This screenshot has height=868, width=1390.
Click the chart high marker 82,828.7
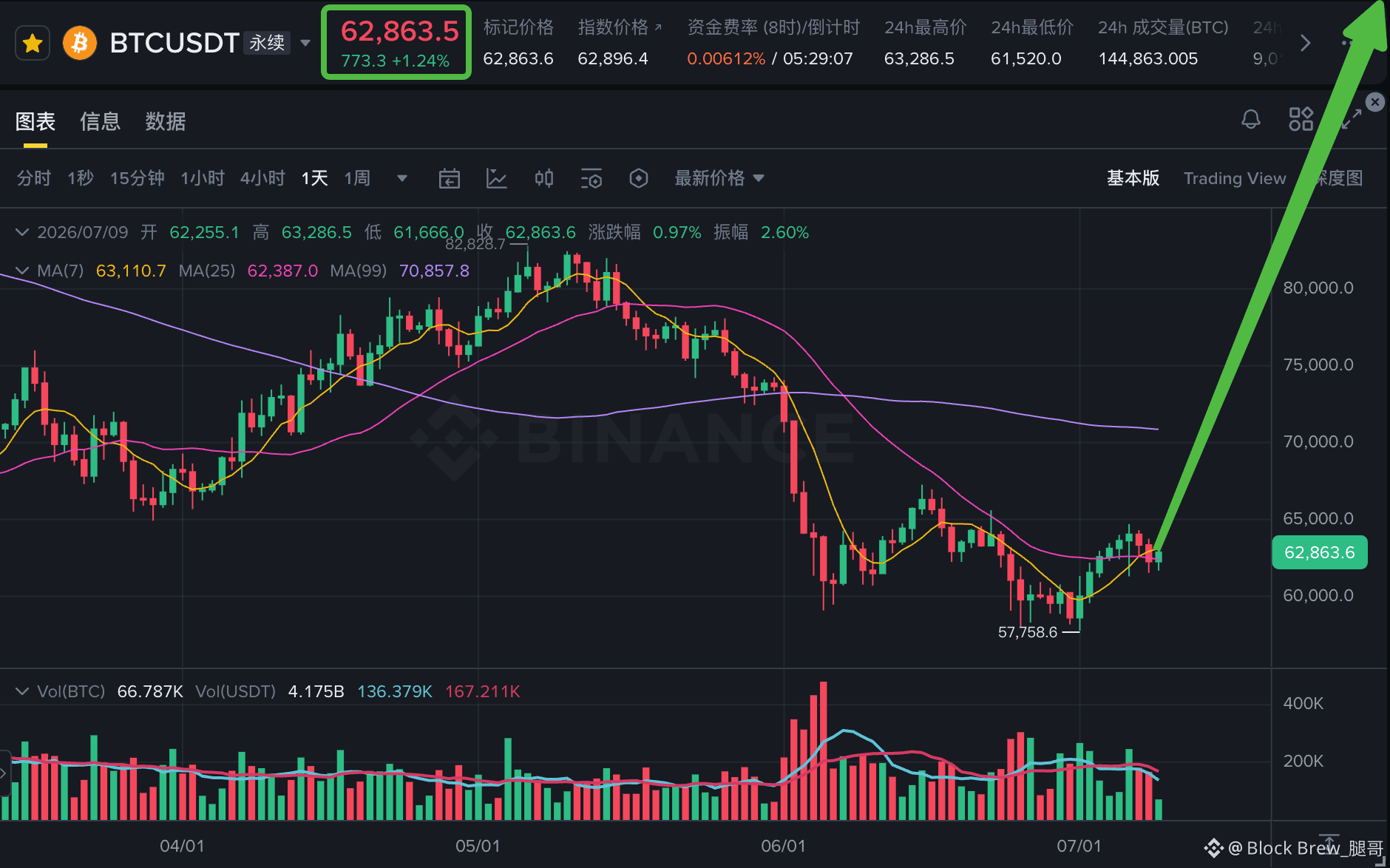click(x=475, y=244)
